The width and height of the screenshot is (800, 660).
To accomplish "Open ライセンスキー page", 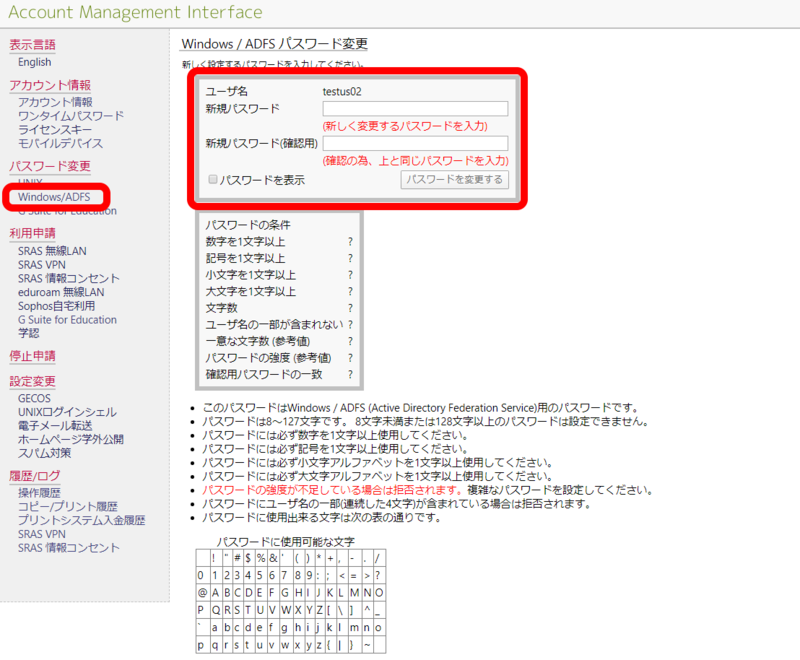I will [55, 130].
